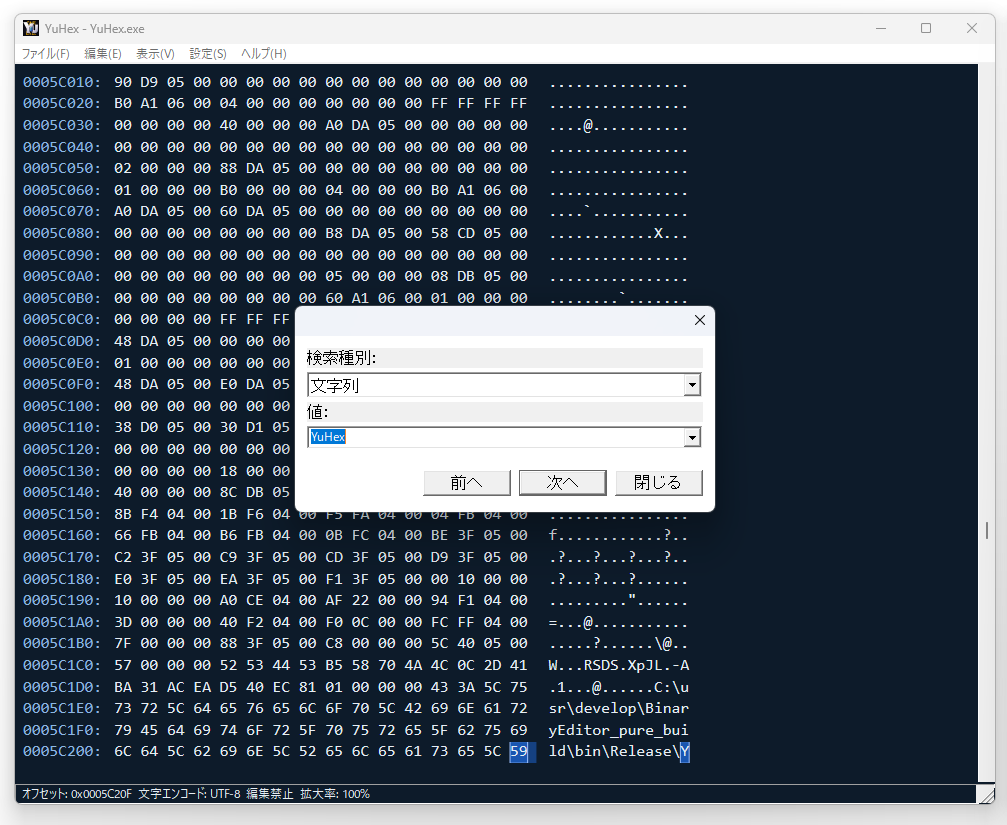Maximize the YuHex window
Screen dimensions: 1007x825
point(926,28)
